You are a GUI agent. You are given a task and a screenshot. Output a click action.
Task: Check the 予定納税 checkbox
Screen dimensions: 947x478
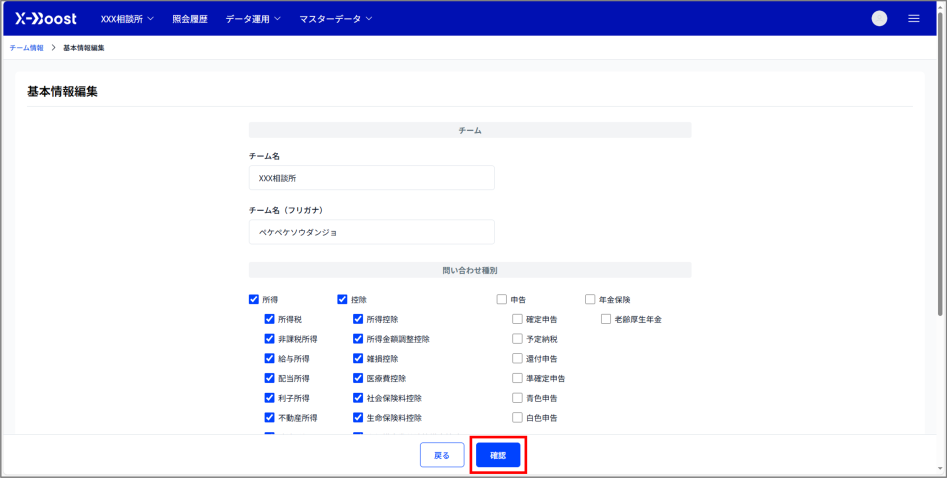pos(517,339)
